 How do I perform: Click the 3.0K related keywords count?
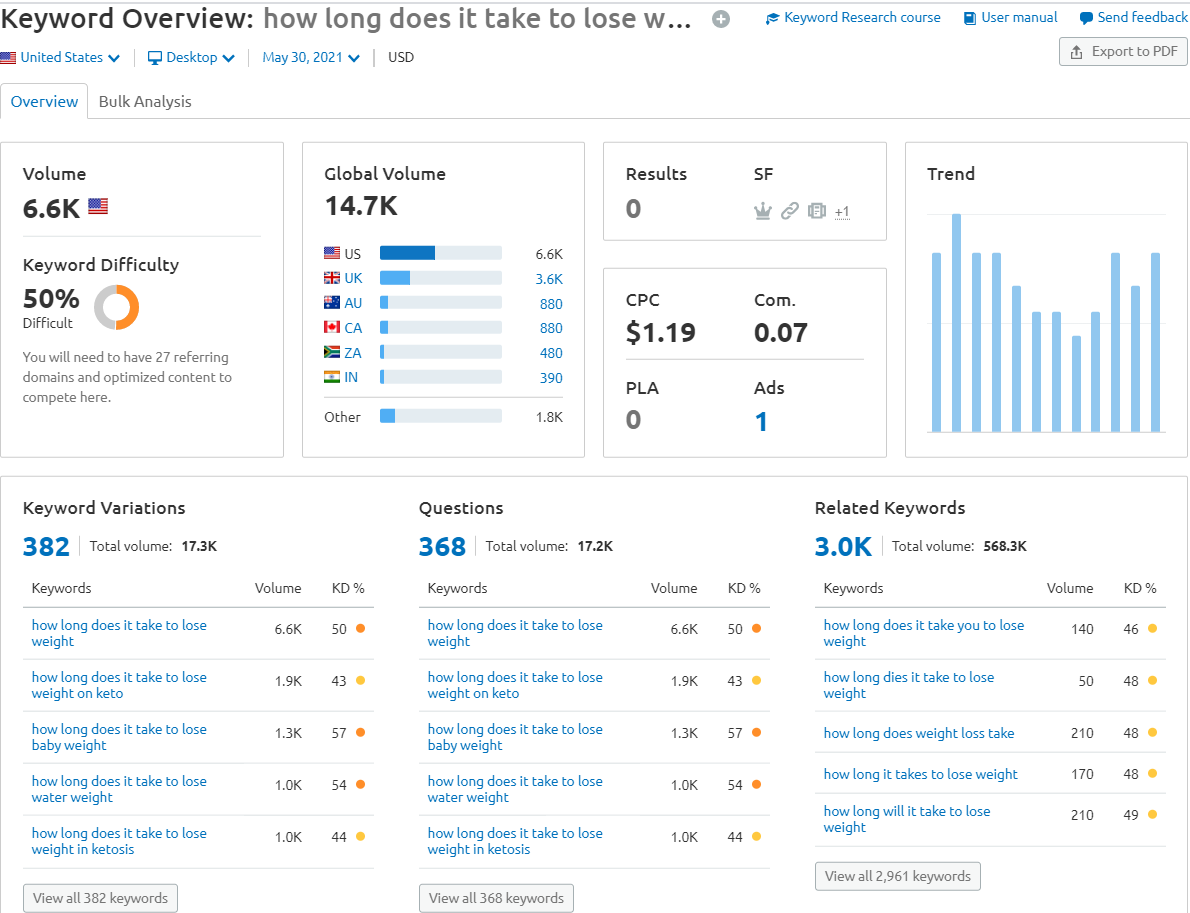coord(843,546)
